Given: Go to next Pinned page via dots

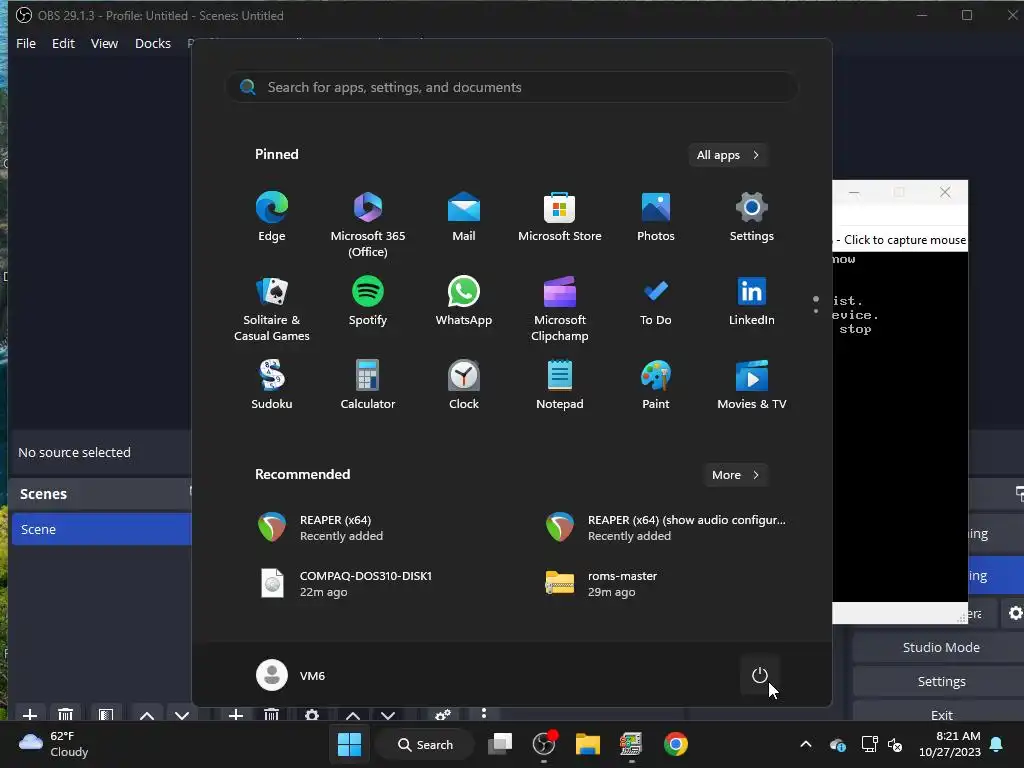Looking at the screenshot, I should pos(816,311).
